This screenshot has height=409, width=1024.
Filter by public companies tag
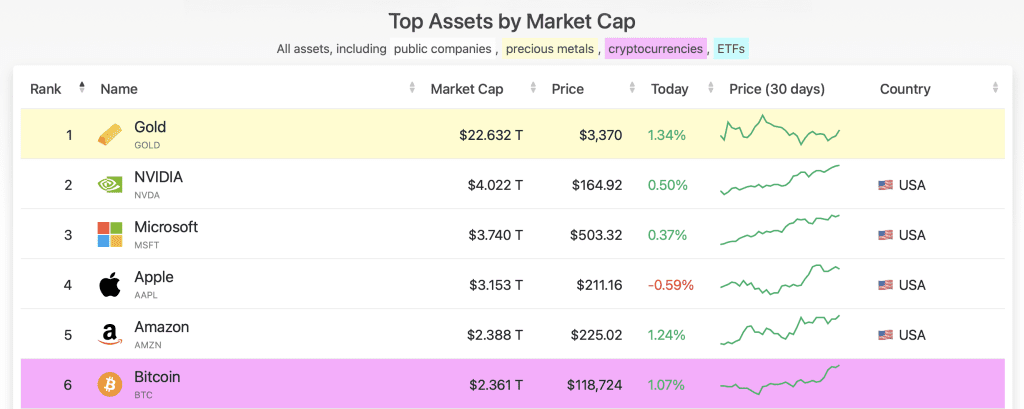pyautogui.click(x=442, y=48)
